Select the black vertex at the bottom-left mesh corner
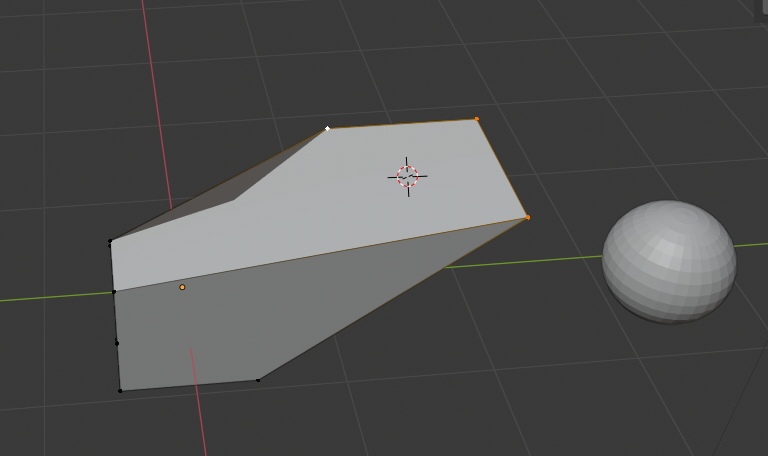Screen dimensions: 768x456 coord(120,391)
